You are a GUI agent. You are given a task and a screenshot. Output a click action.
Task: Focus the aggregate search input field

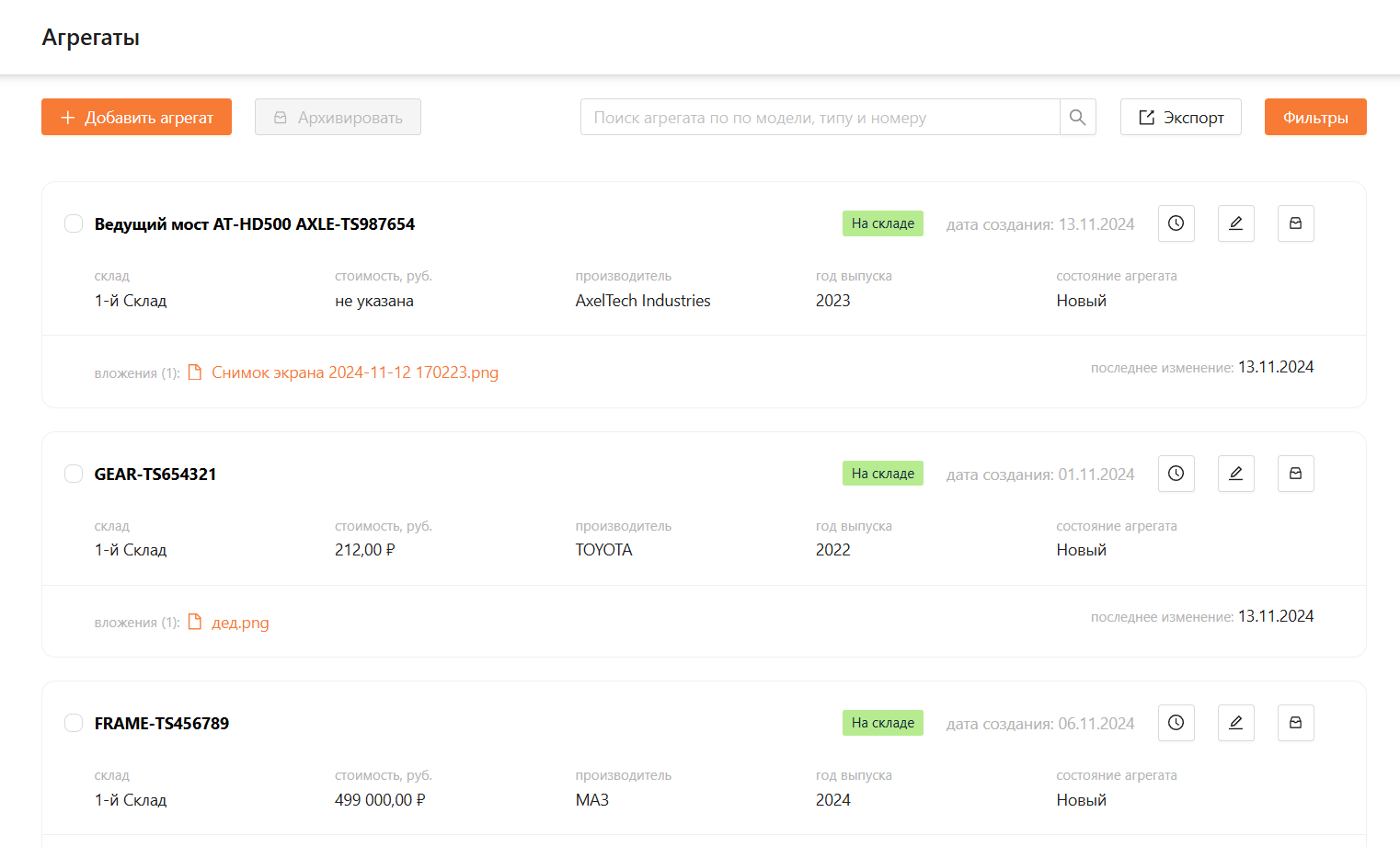coord(819,117)
